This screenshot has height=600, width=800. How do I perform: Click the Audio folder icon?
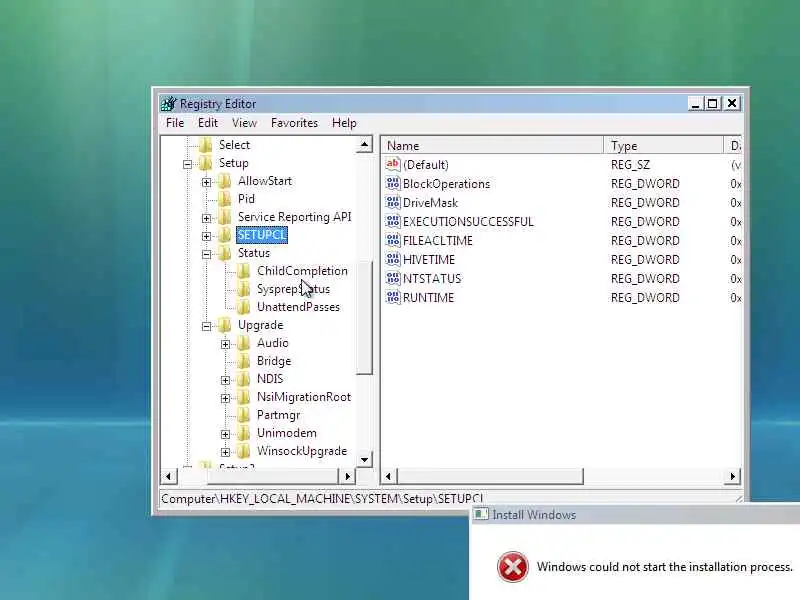point(243,343)
